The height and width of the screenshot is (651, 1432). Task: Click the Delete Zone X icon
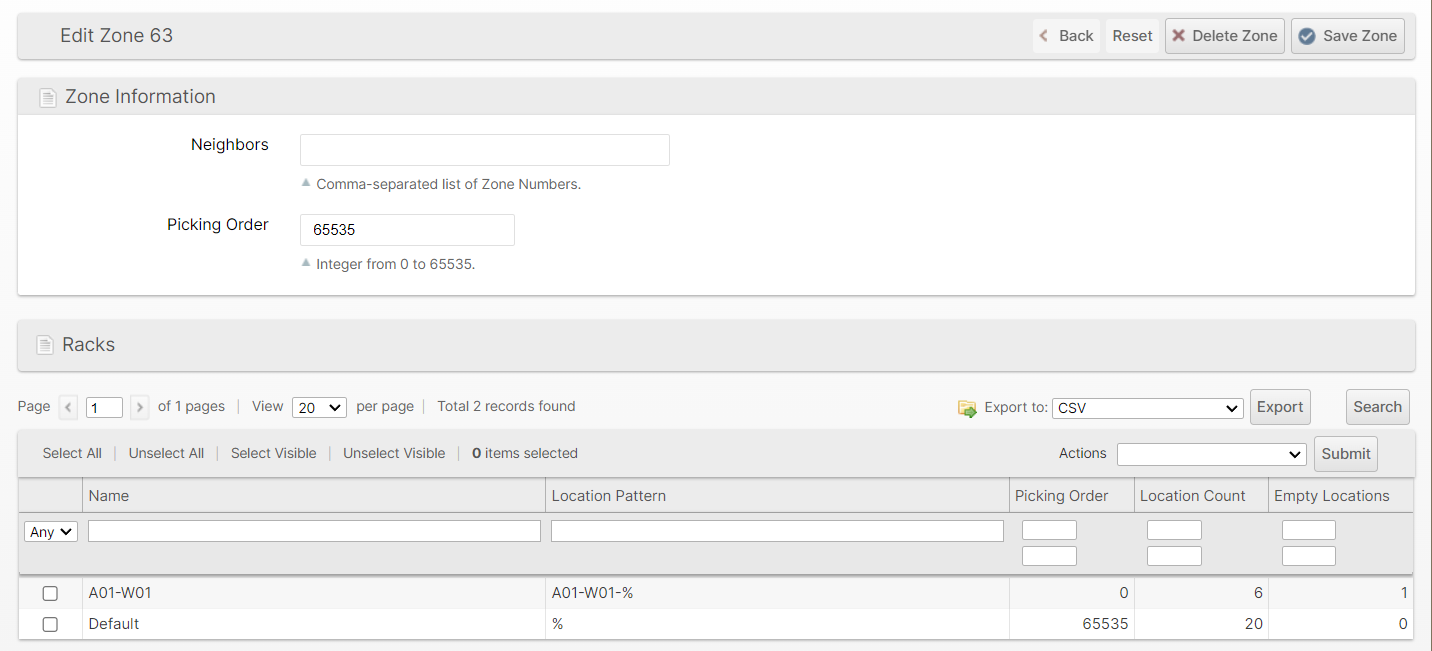1179,36
